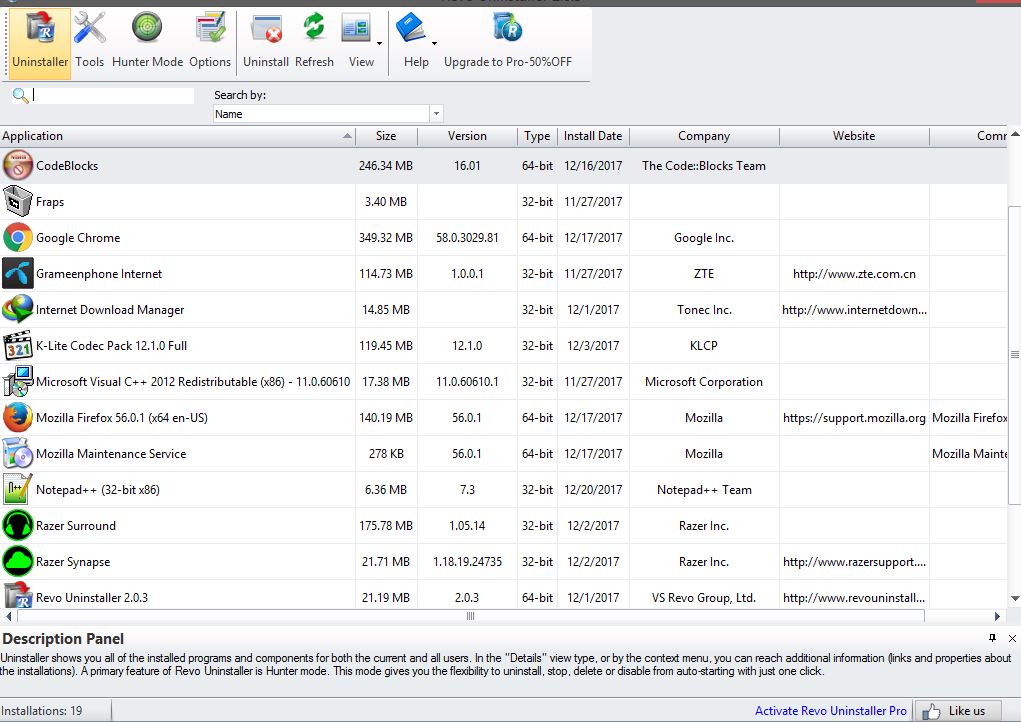Select the Grameenphone Internet icon
Image resolution: width=1021 pixels, height=722 pixels.
pos(18,273)
